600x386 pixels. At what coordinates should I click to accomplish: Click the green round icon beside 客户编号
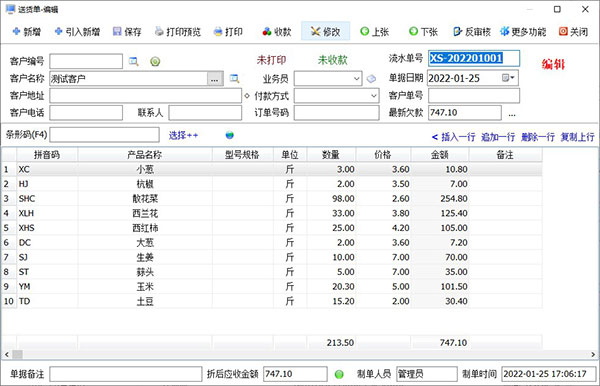155,61
